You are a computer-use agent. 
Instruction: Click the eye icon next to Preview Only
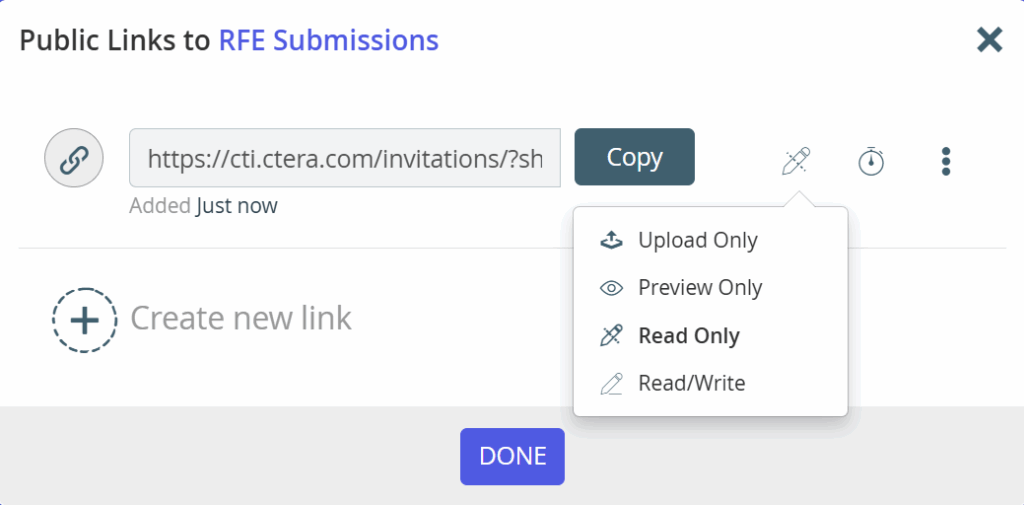[611, 288]
